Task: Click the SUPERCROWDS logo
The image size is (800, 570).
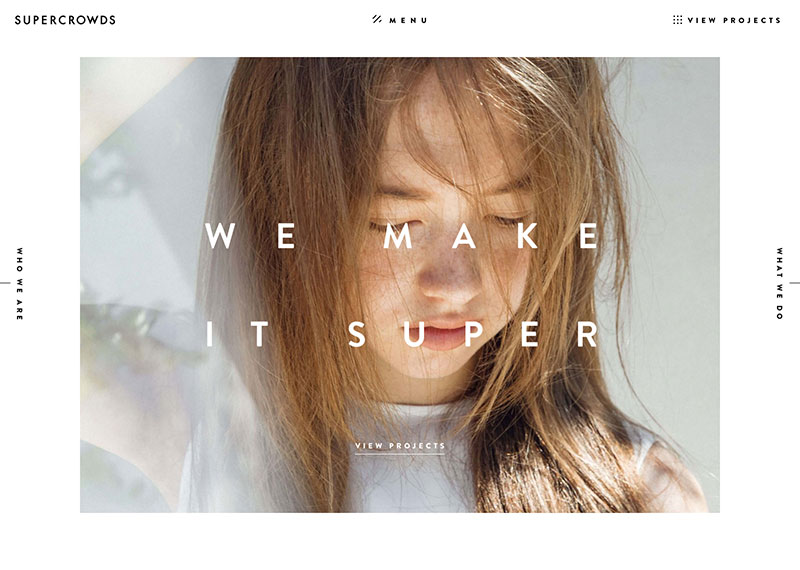Action: click(65, 20)
